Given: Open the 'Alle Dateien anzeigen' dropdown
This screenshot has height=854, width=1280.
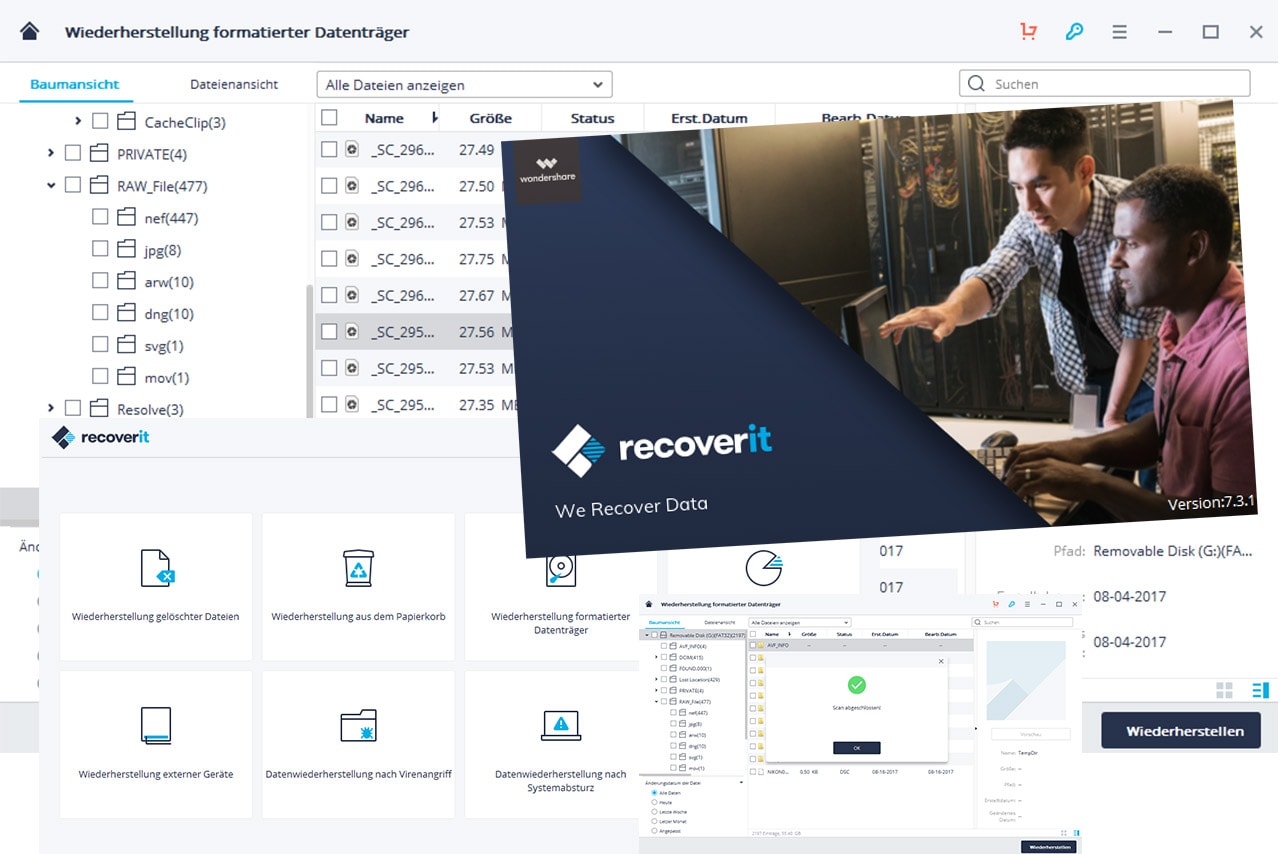Looking at the screenshot, I should coord(464,85).
